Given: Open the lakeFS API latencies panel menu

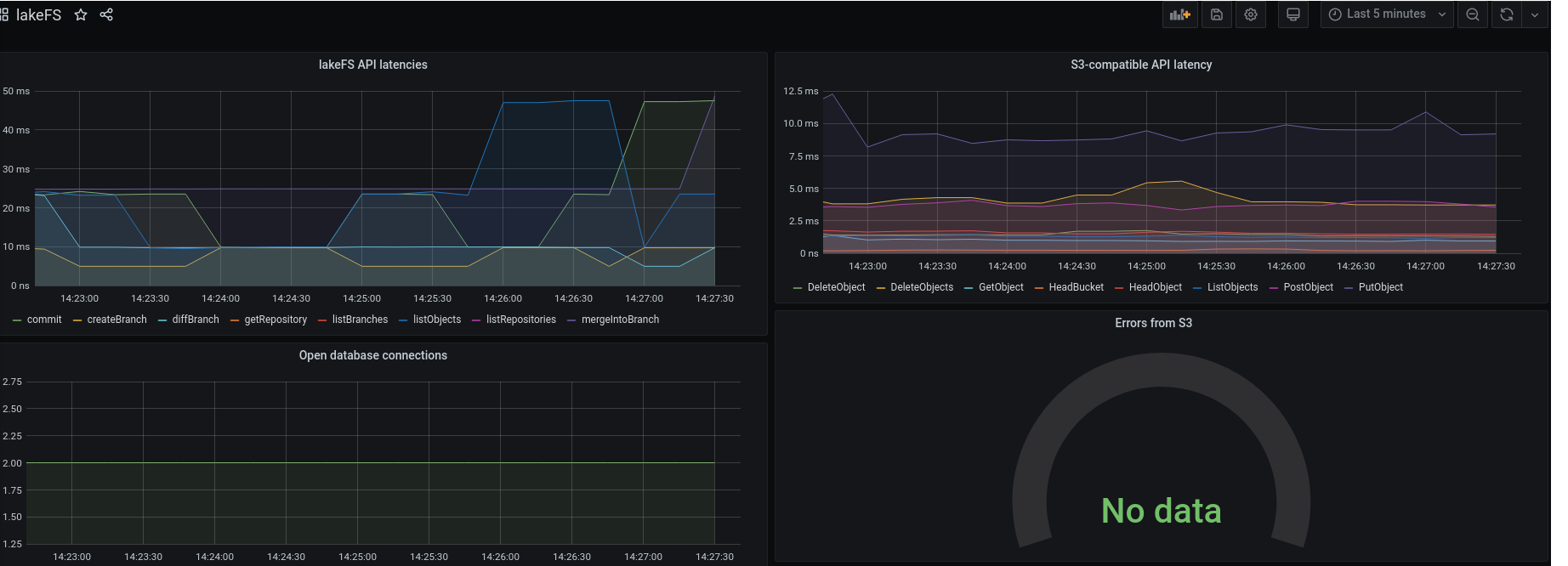Looking at the screenshot, I should (372, 65).
